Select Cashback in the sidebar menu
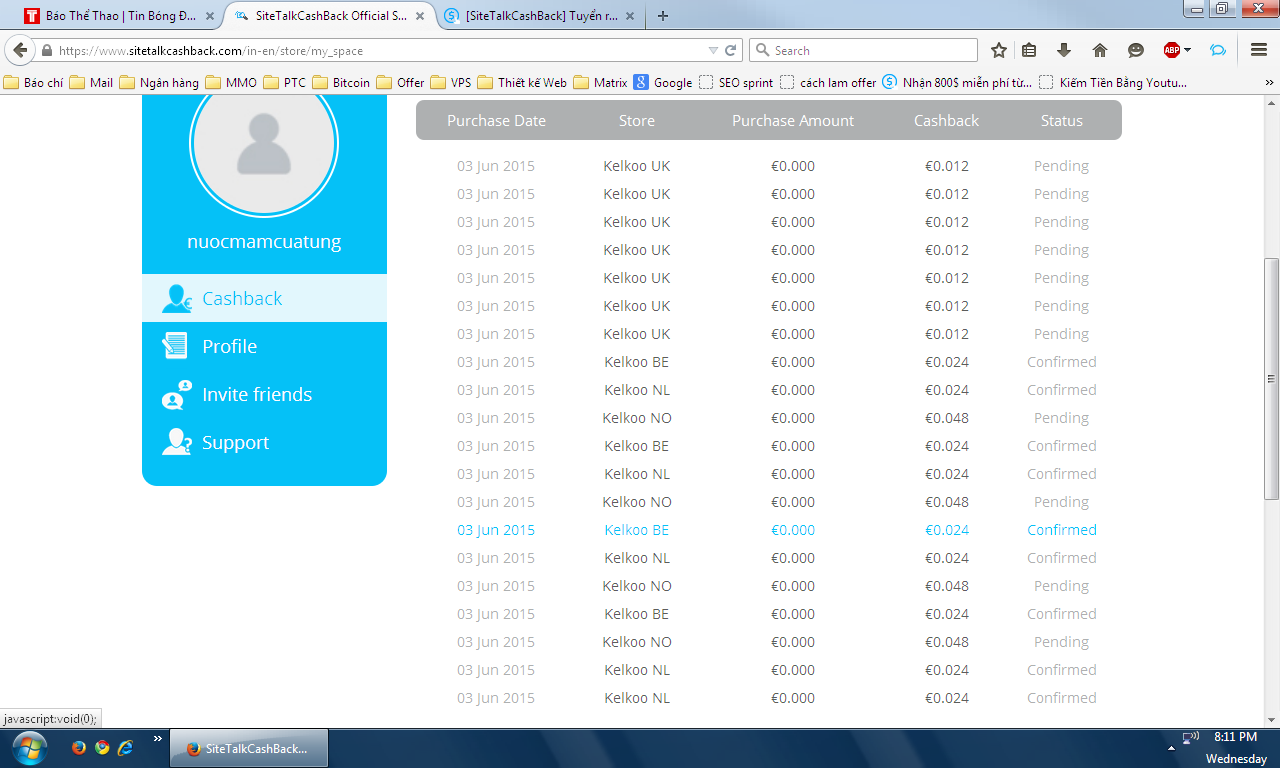This screenshot has height=768, width=1280. point(264,298)
